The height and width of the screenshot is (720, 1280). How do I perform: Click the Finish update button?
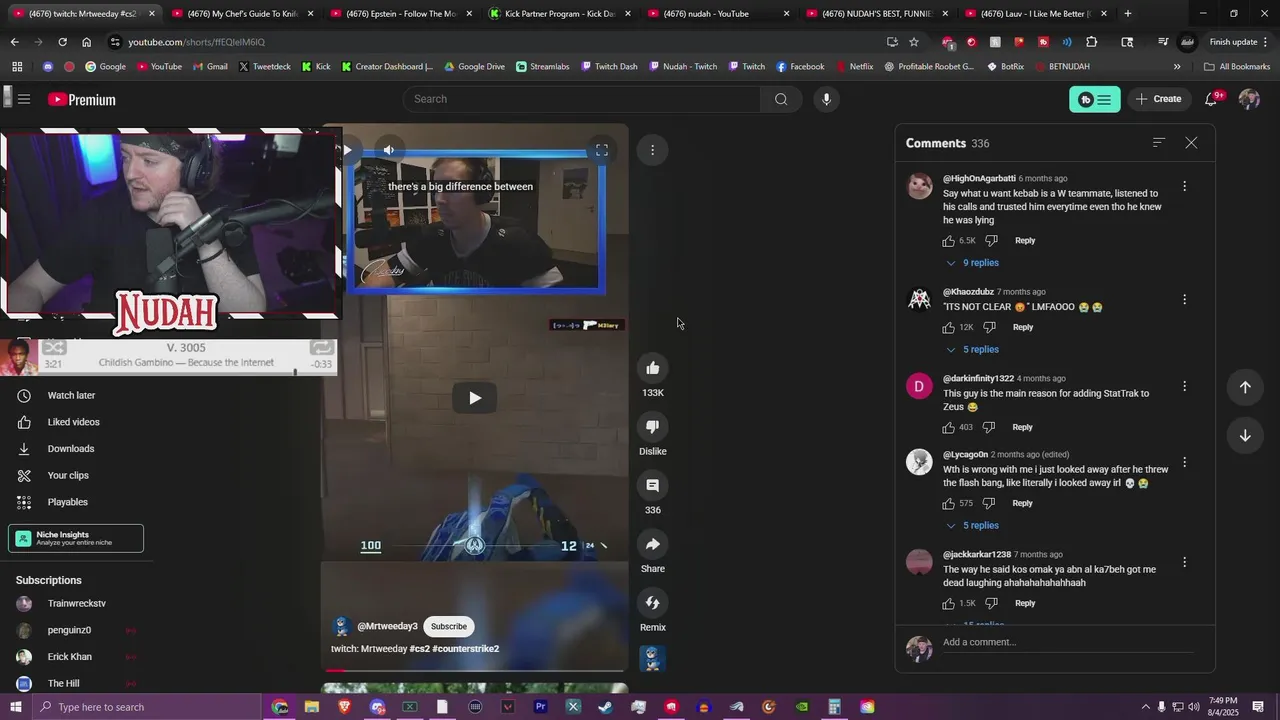pos(1233,42)
